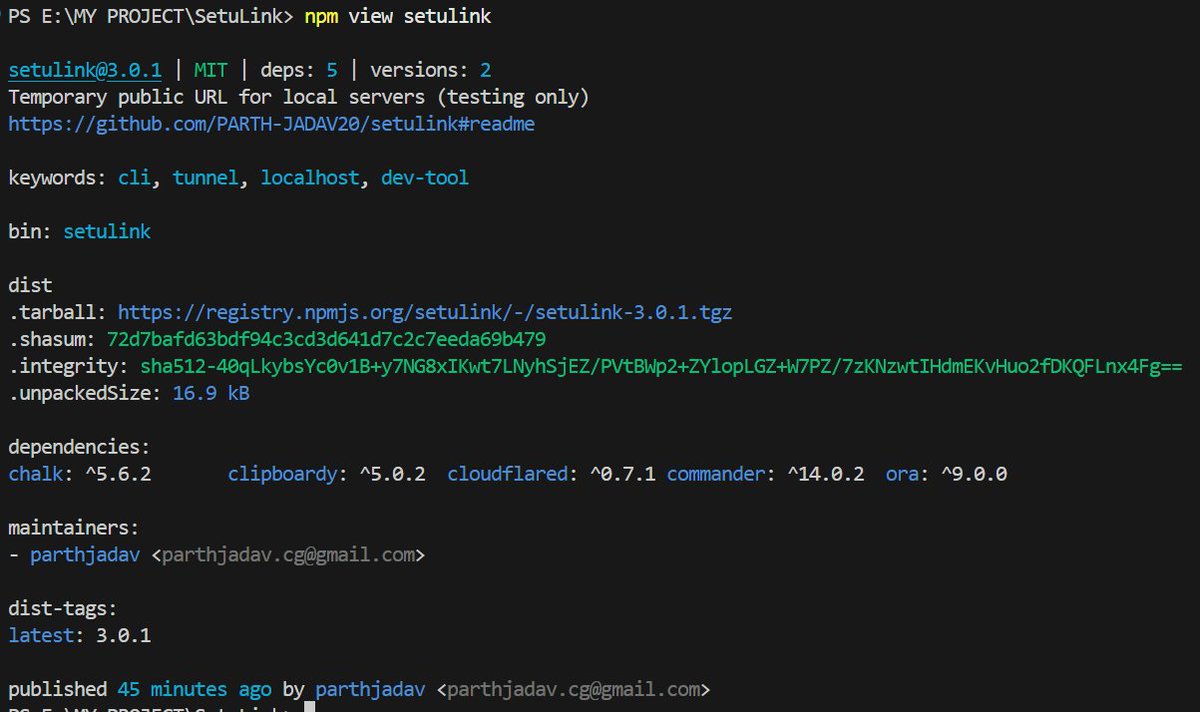Click the 'latest' dist-tag label
Image resolution: width=1200 pixels, height=712 pixels.
click(41, 635)
